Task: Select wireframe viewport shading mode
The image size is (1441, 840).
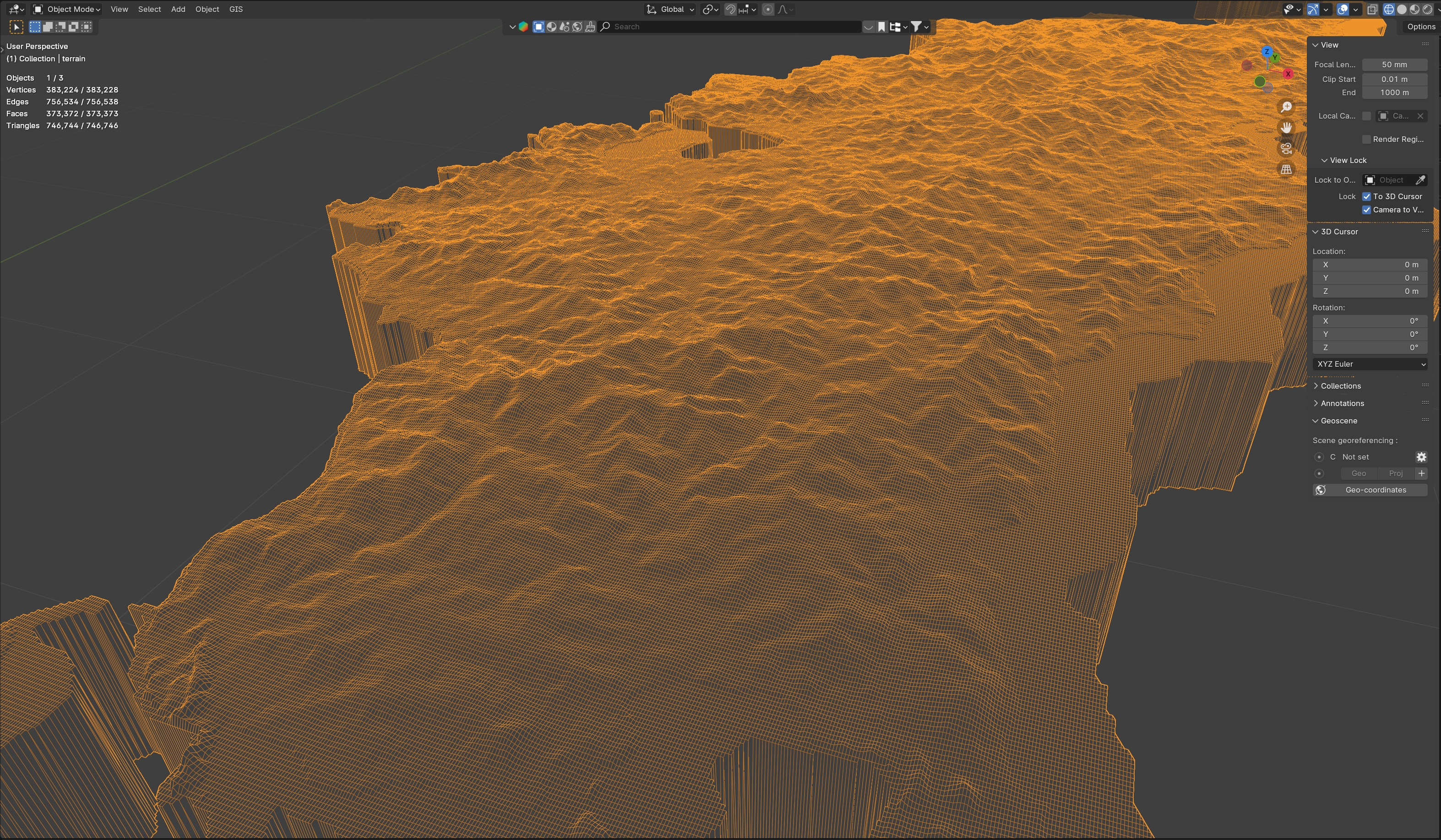Action: click(x=1388, y=9)
